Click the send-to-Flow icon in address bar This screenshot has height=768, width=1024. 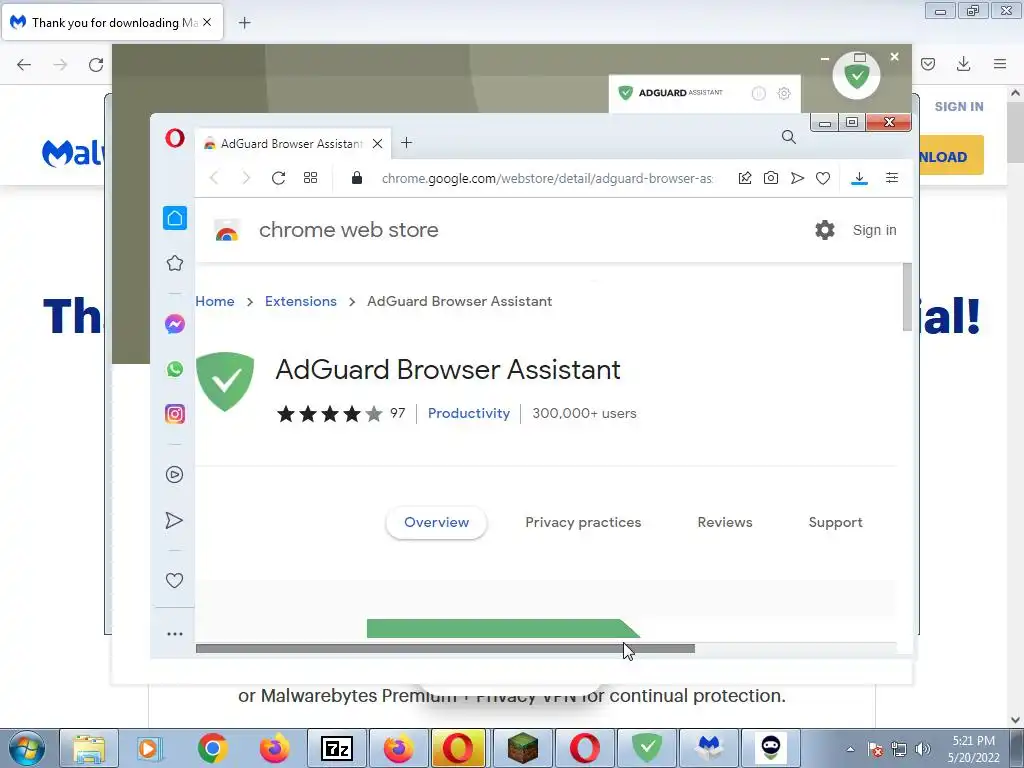(797, 178)
